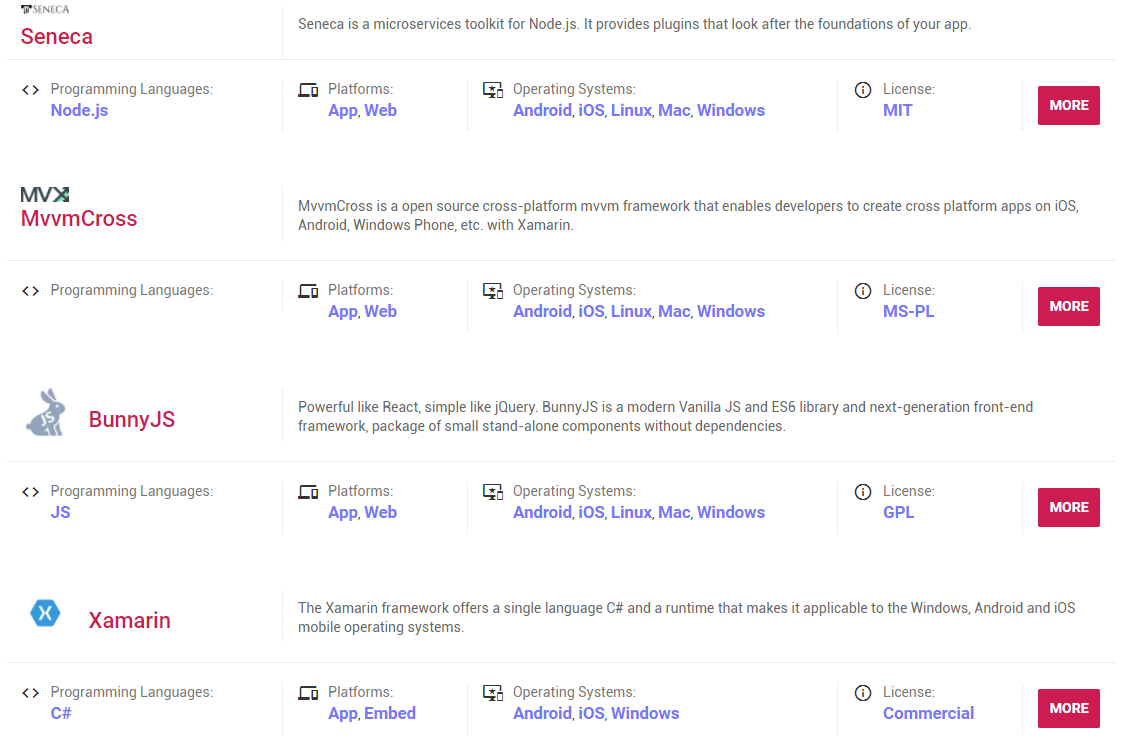
Task: Choose Windows in Seneca row
Action: [731, 111]
